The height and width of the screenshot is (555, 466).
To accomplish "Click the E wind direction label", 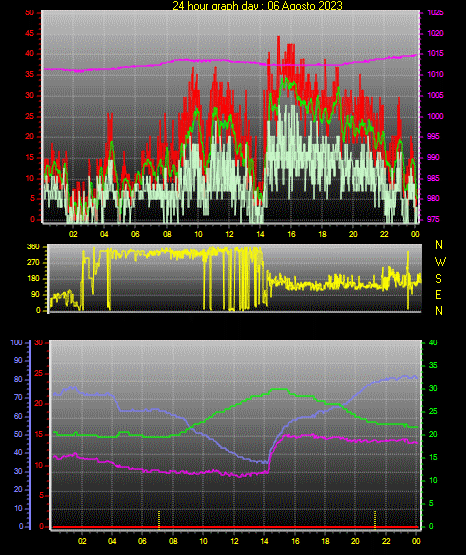I will point(438,295).
